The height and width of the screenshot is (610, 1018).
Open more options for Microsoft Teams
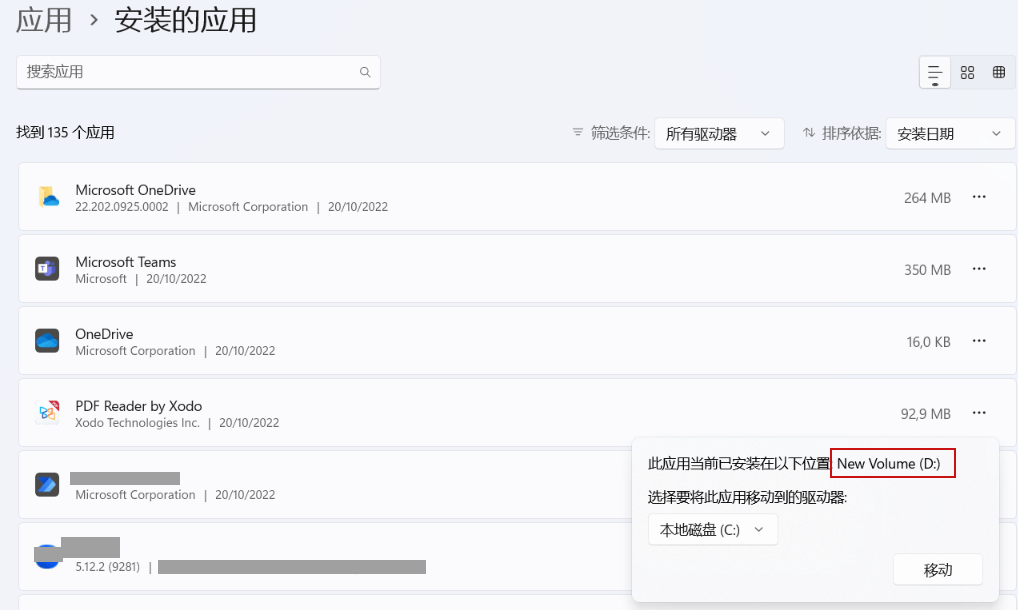click(x=979, y=269)
